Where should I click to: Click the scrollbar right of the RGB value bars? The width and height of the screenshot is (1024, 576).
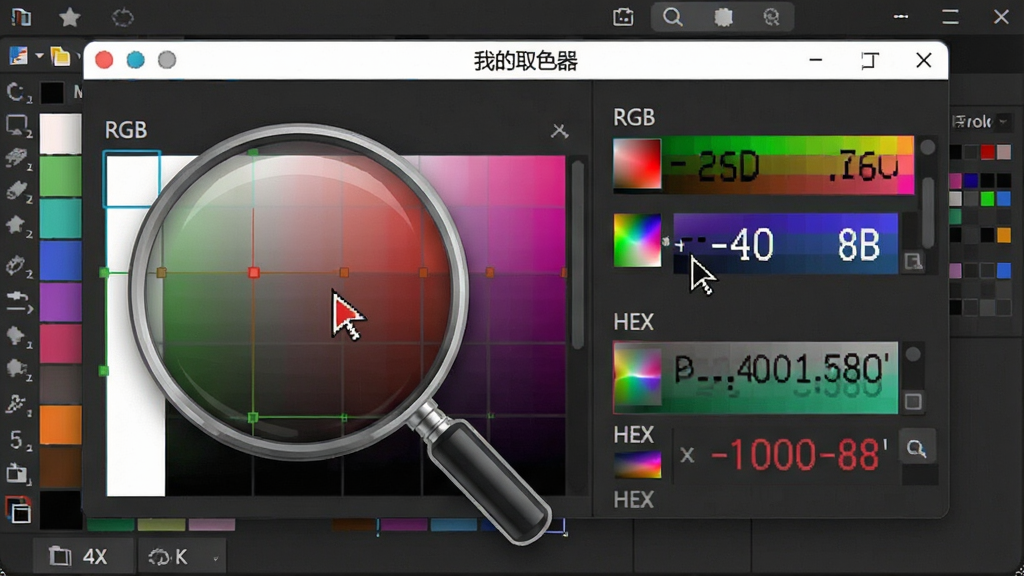[928, 212]
